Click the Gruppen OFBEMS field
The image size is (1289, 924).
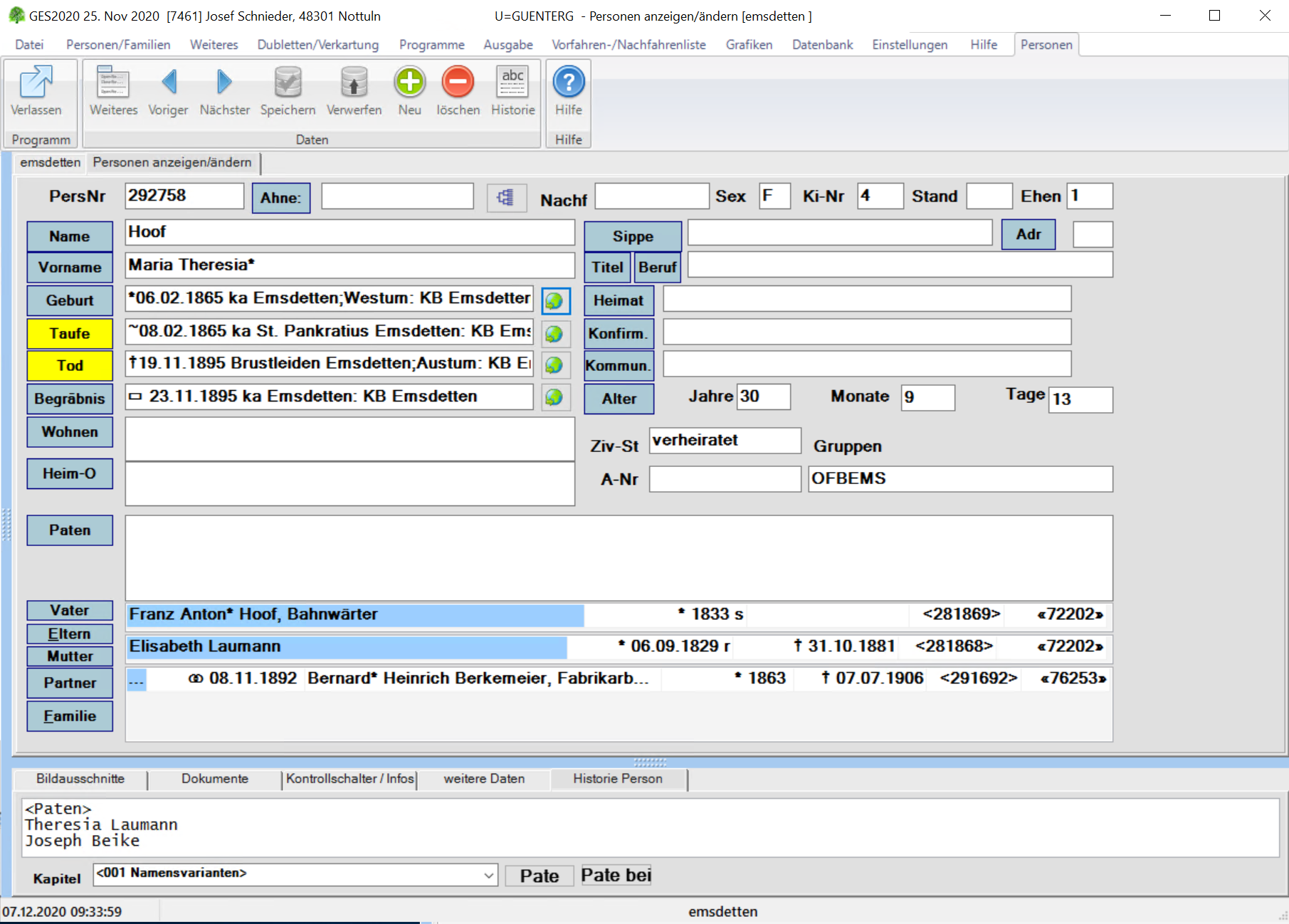(960, 479)
